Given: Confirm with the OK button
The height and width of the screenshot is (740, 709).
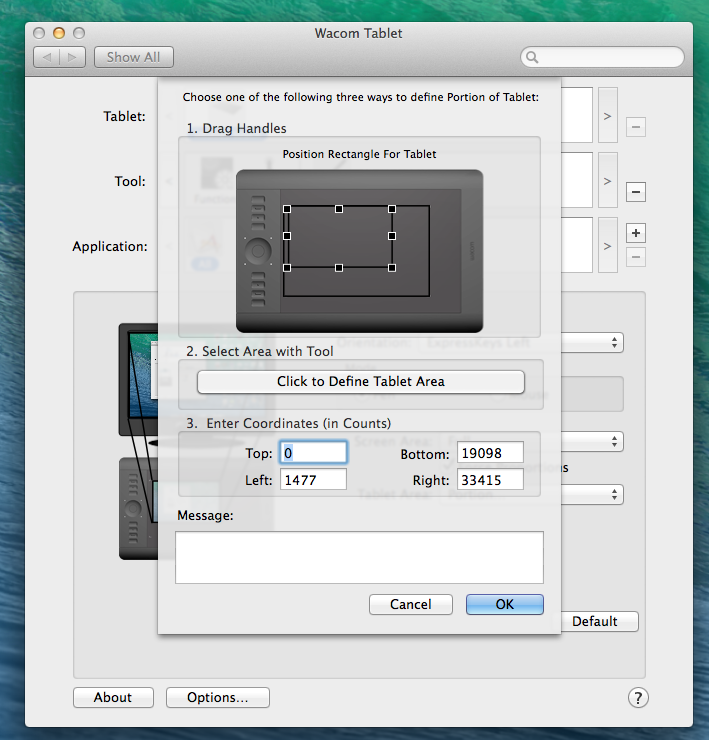Looking at the screenshot, I should pos(505,605).
